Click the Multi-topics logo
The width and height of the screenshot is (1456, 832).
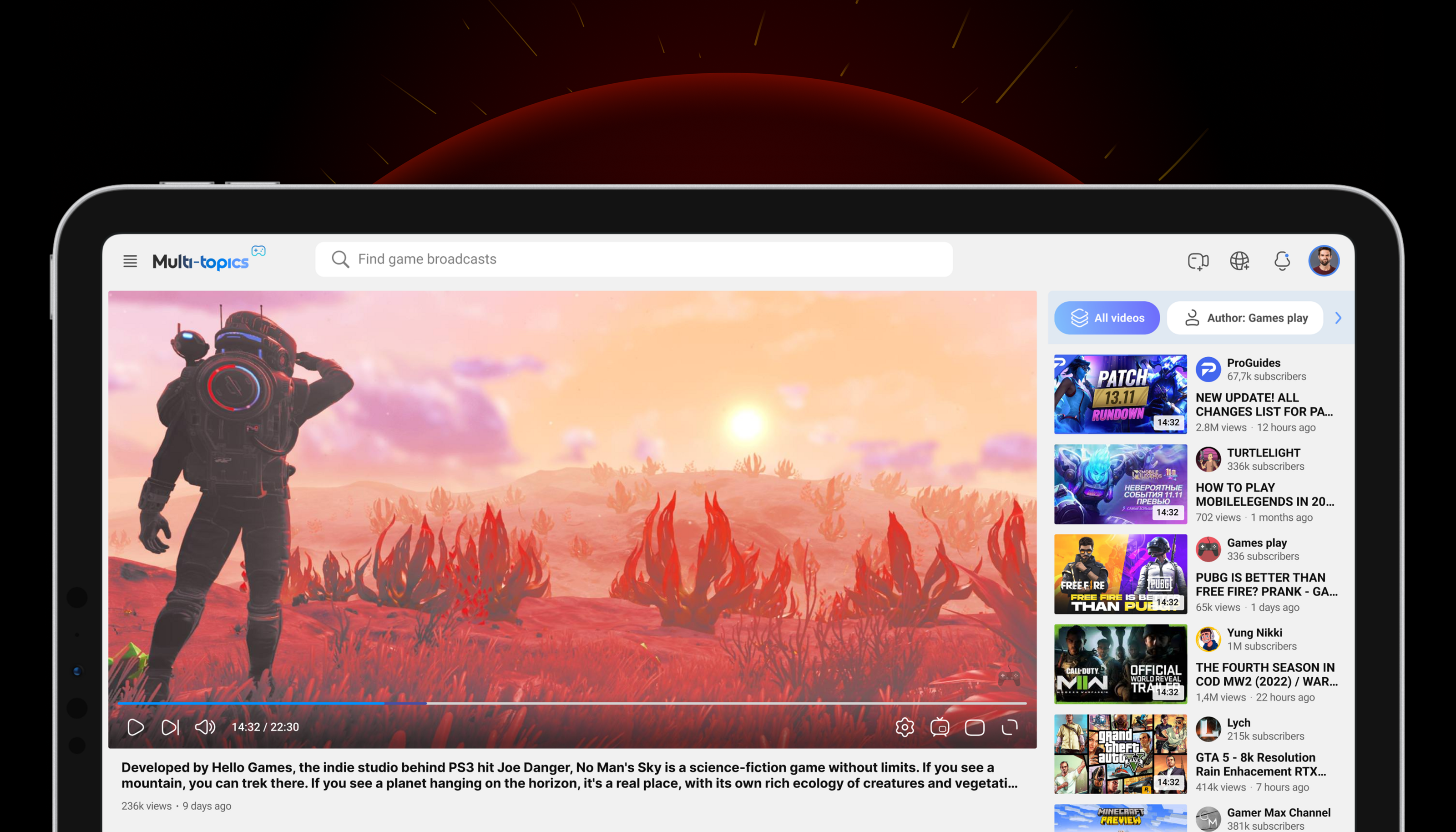tap(201, 261)
